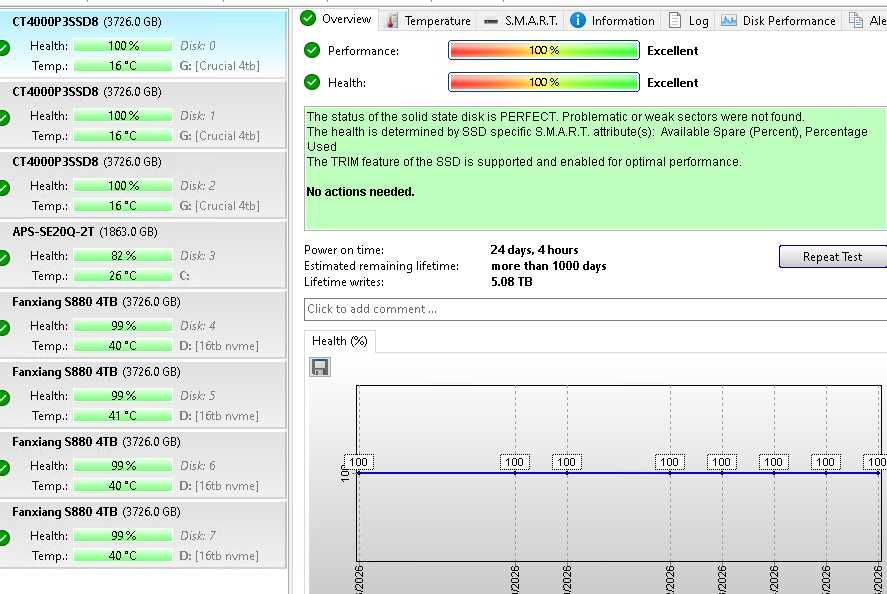Viewport: 887px width, 594px height.
Task: Click the 26 °C temperature bar
Action: (123, 276)
